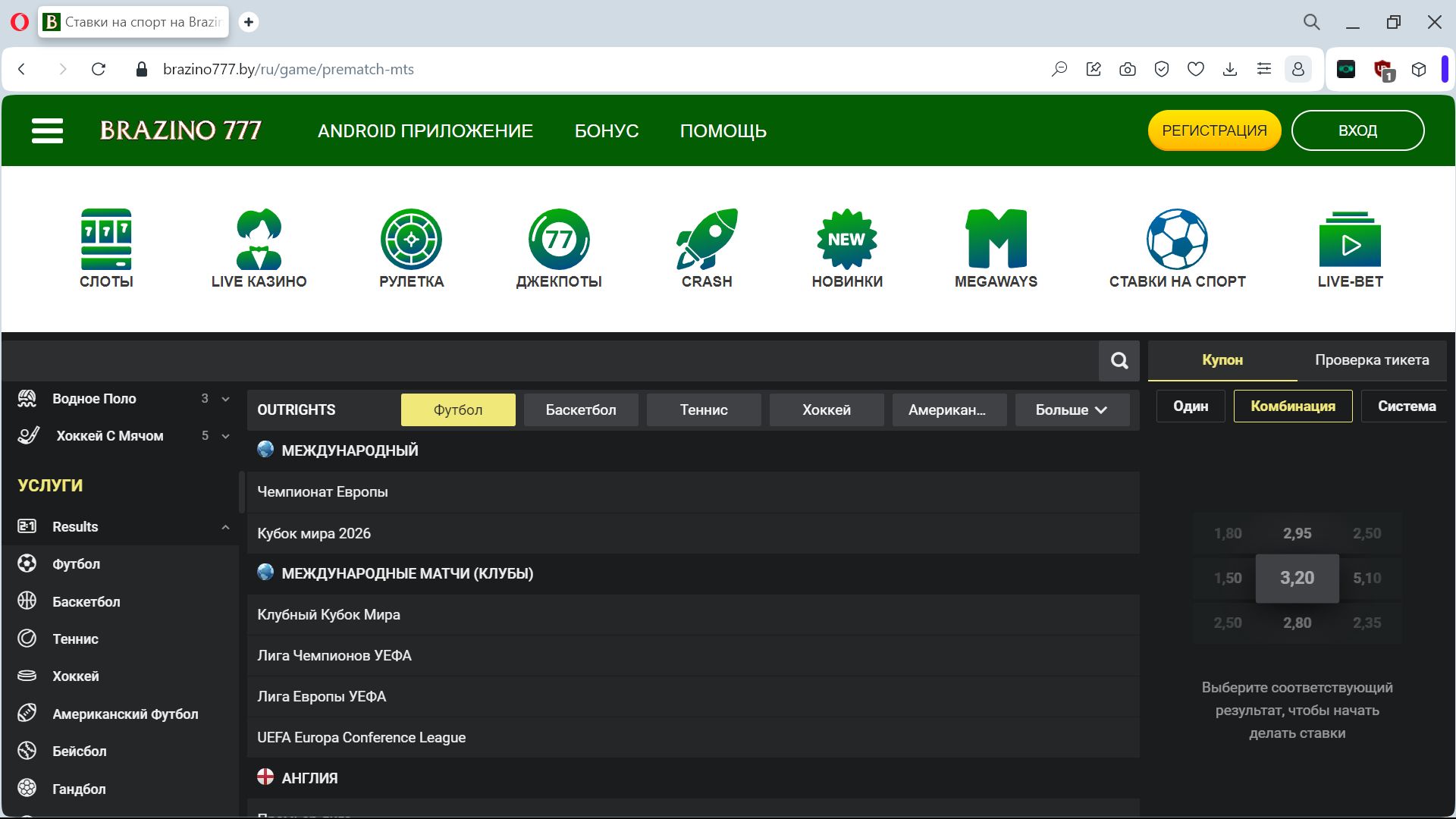This screenshot has height=819, width=1456.
Task: Open Футбол results in sidebar
Action: pos(121,564)
